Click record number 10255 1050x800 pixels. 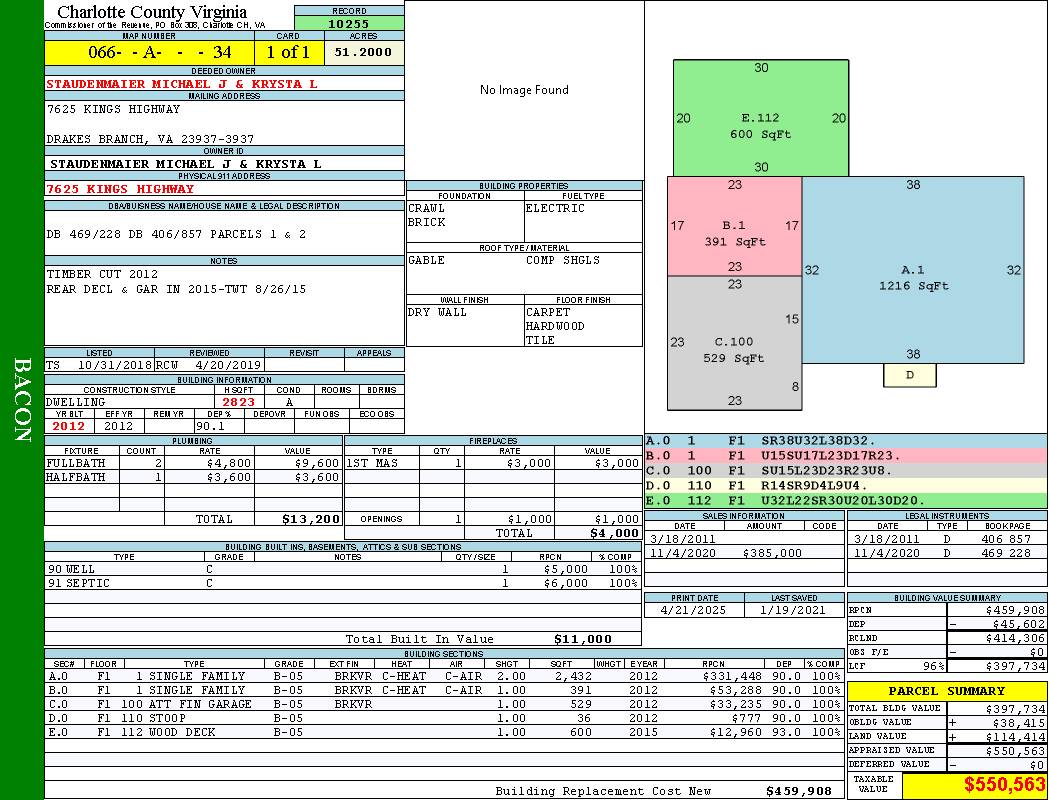coord(348,23)
